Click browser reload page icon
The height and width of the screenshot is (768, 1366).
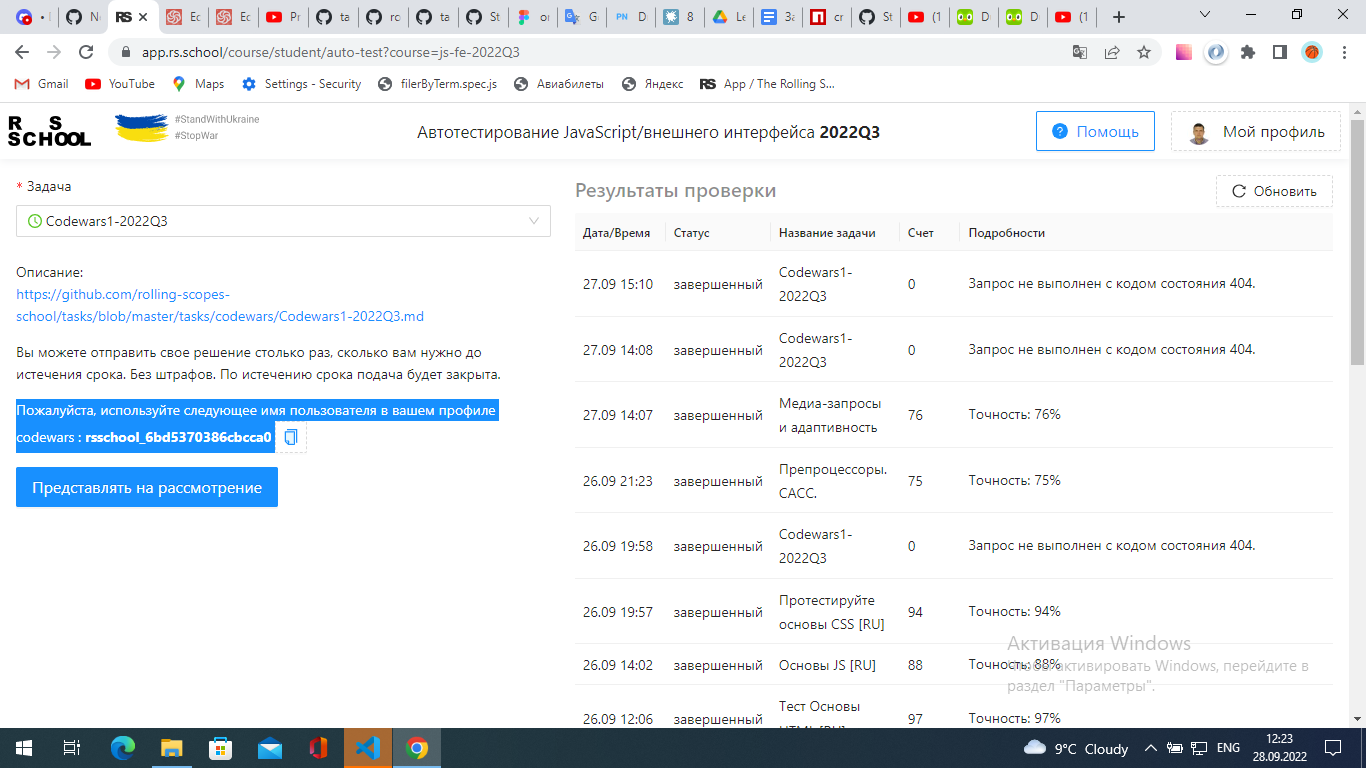(86, 52)
